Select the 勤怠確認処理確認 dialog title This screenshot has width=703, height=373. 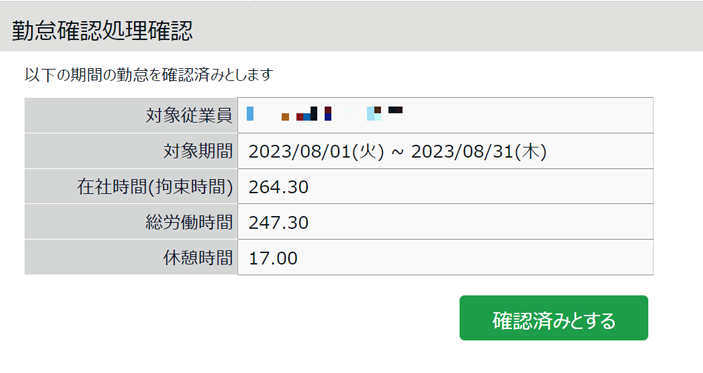click(x=102, y=31)
